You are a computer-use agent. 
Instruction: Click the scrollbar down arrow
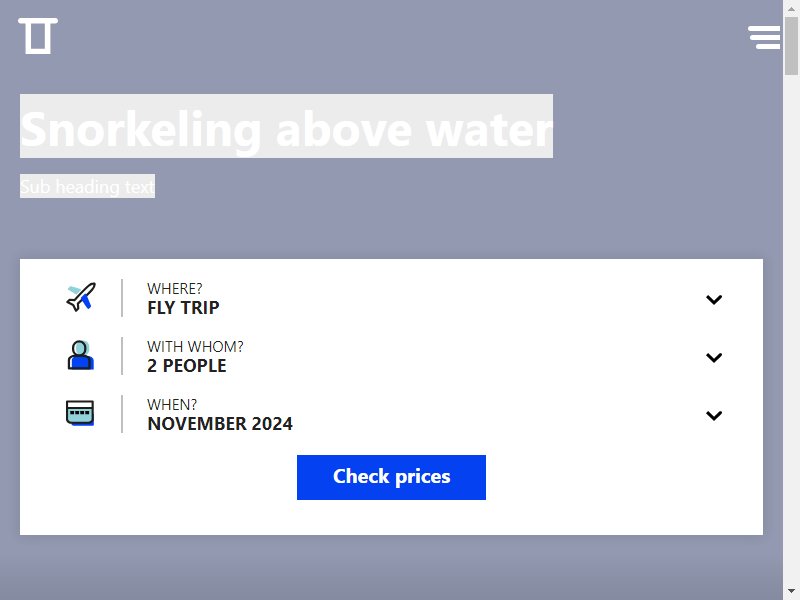click(791, 592)
